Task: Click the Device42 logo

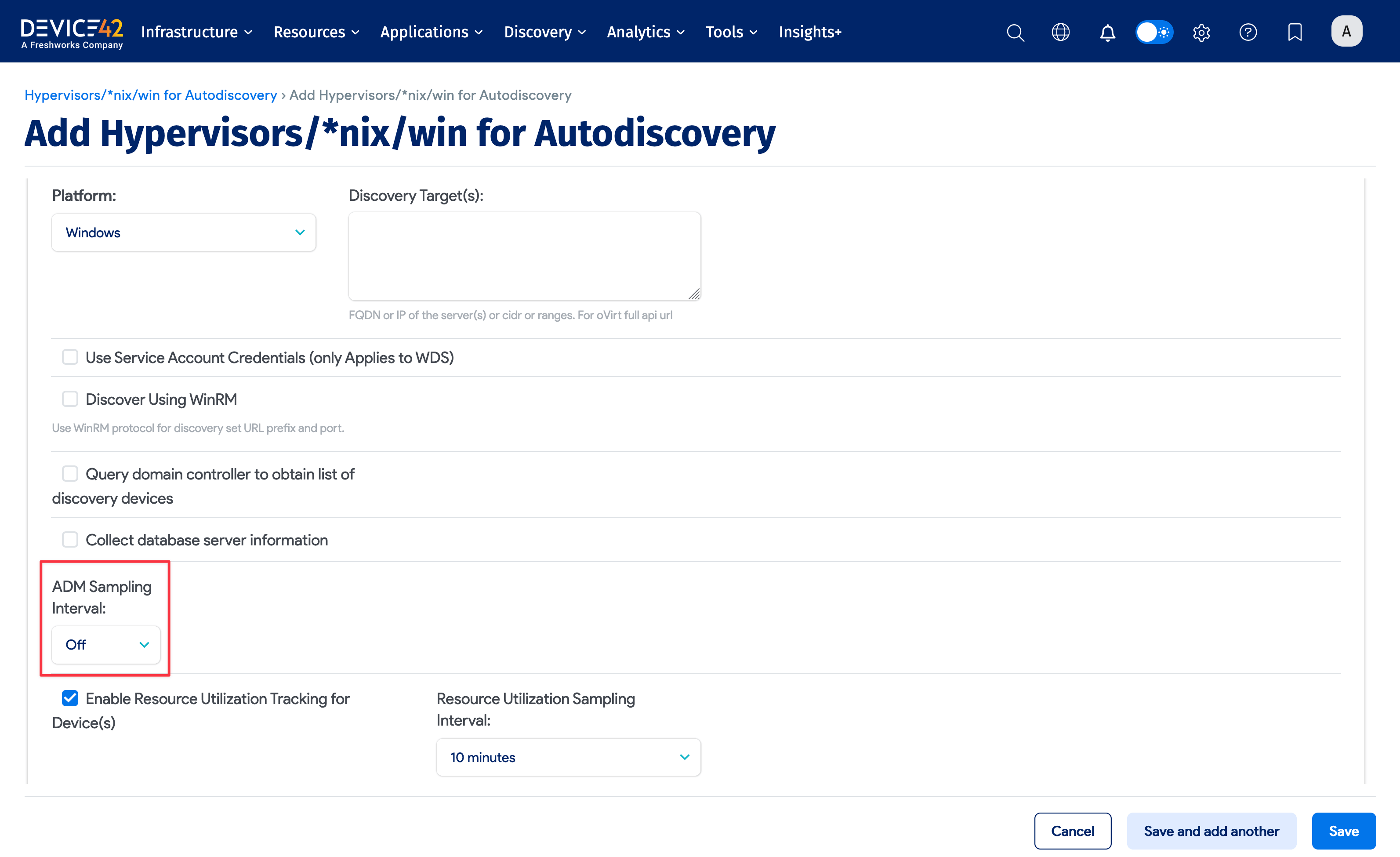Action: pos(72,33)
